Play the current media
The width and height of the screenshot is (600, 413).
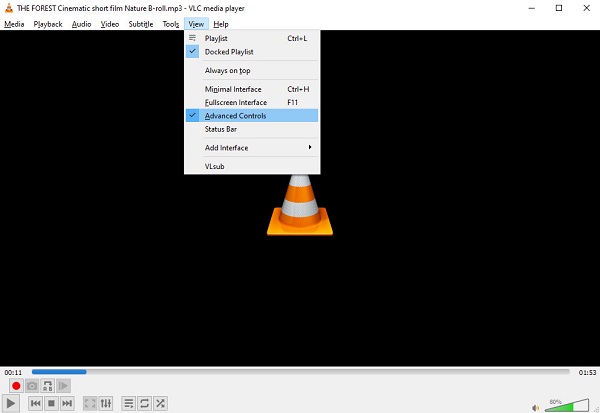10,403
